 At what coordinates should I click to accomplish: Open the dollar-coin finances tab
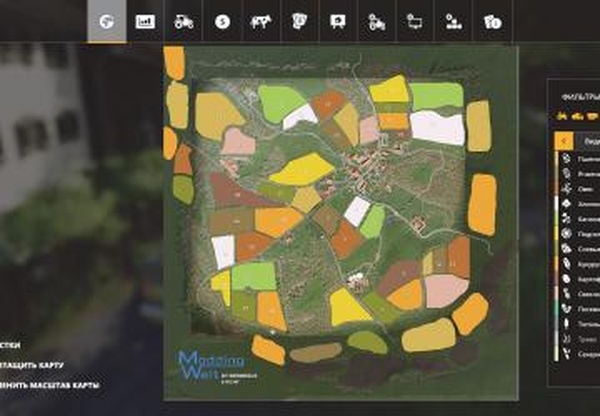point(222,21)
